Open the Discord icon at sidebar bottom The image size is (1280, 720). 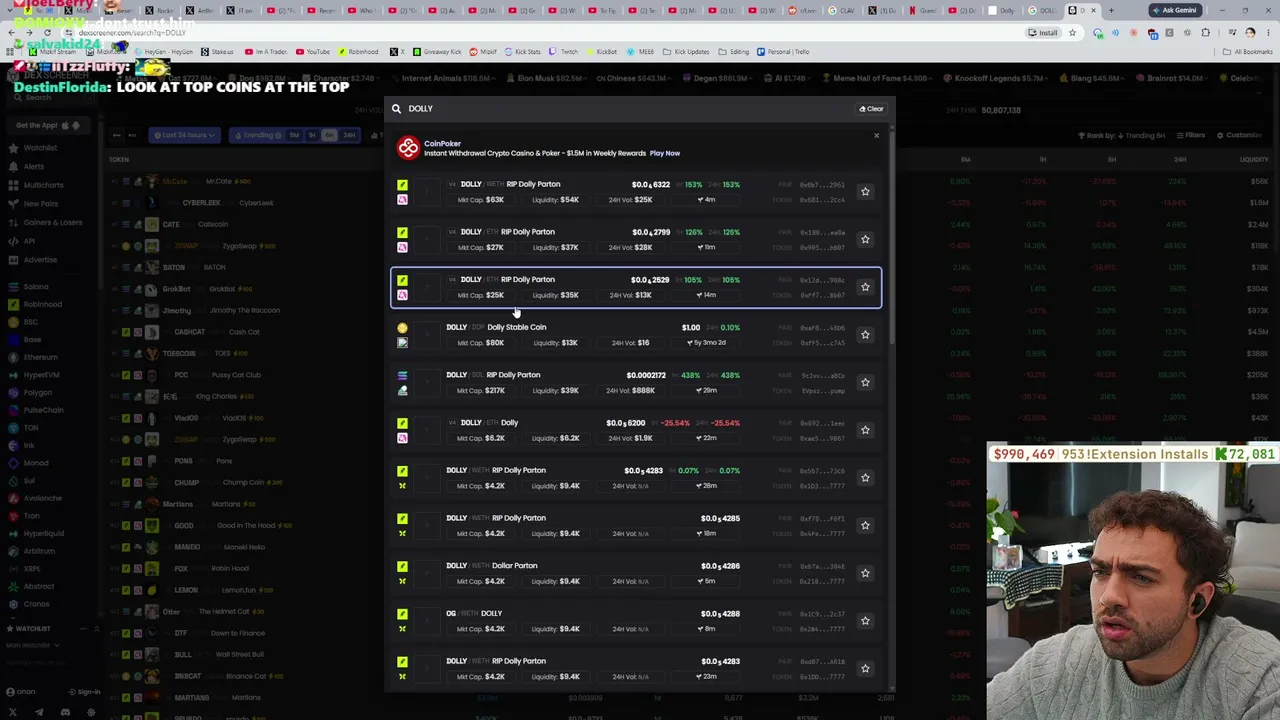click(65, 712)
